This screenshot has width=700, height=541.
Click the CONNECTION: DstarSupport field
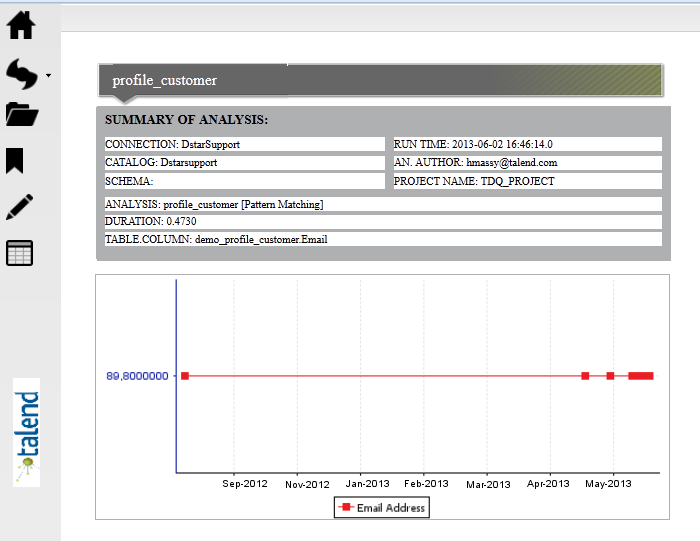click(x=244, y=144)
